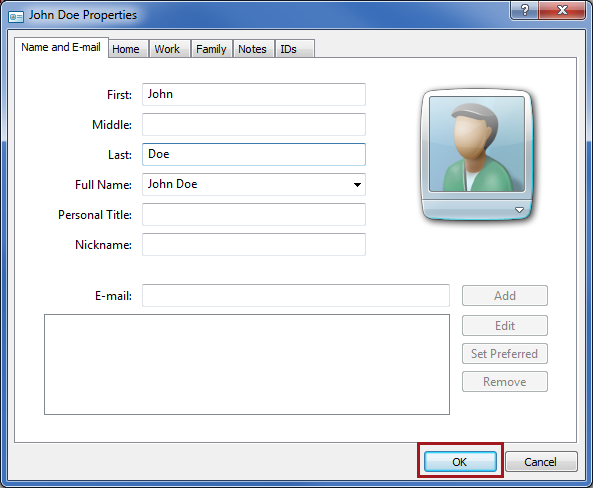Screen dimensions: 593x488
Task: Click the Personal Title field
Action: pyautogui.click(x=254, y=214)
